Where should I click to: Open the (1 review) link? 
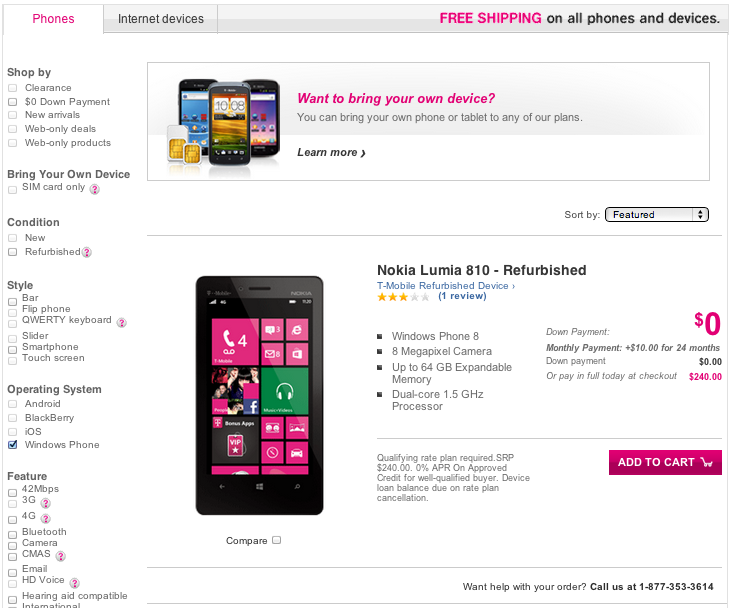coord(462,297)
